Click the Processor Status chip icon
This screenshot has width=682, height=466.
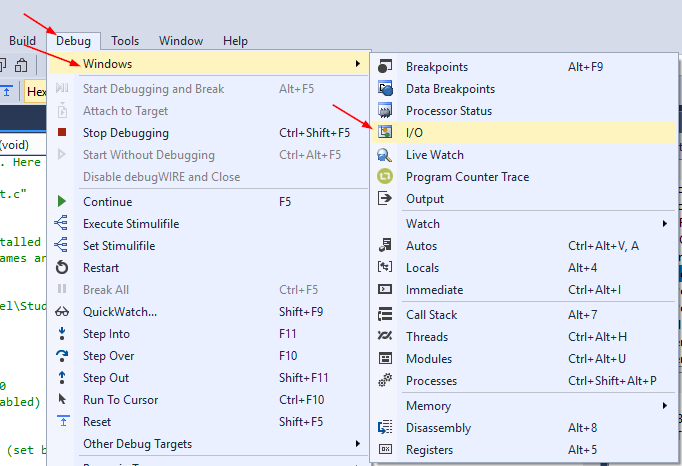click(385, 111)
